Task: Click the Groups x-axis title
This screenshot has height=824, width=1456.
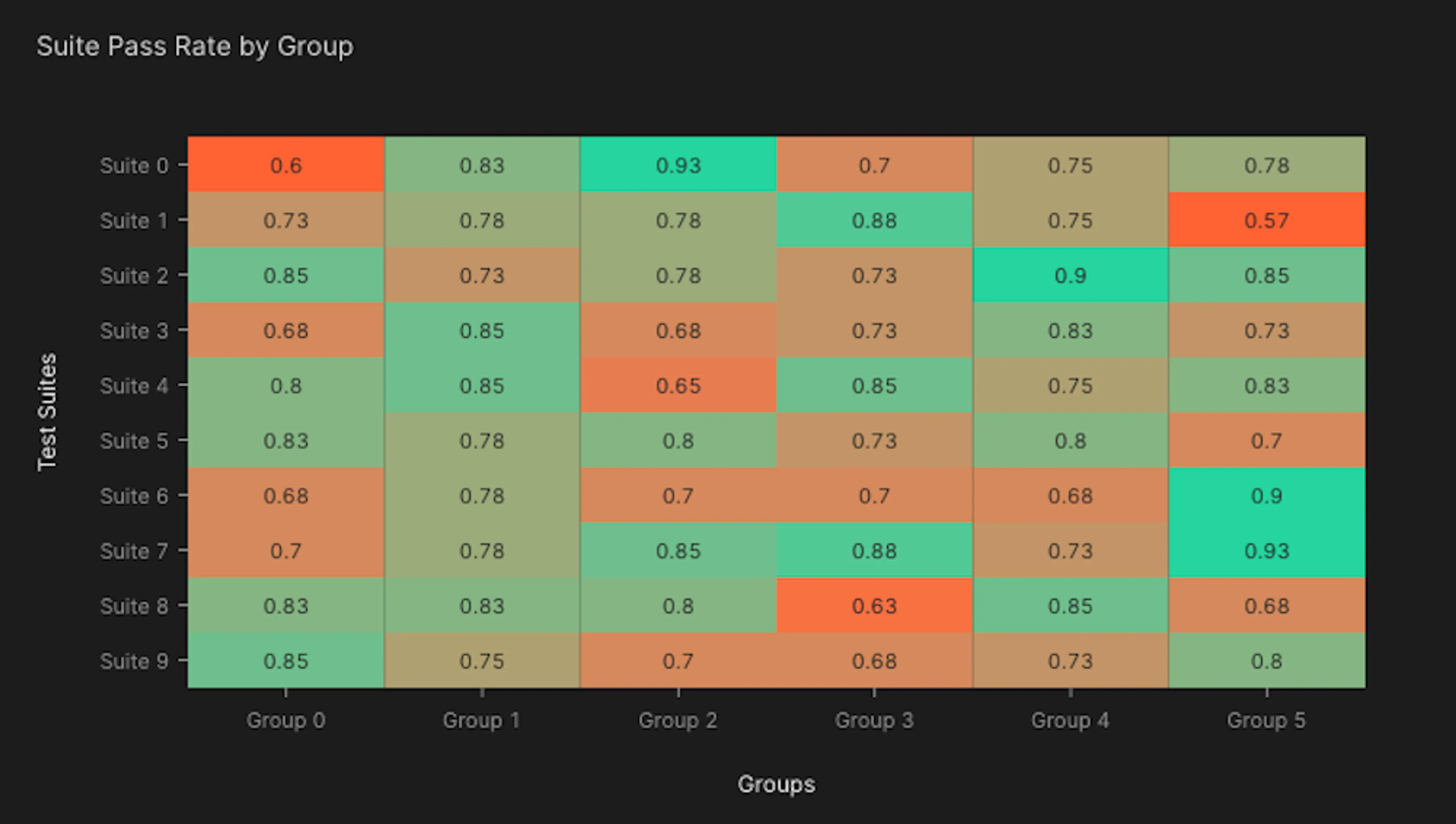Action: [777, 784]
